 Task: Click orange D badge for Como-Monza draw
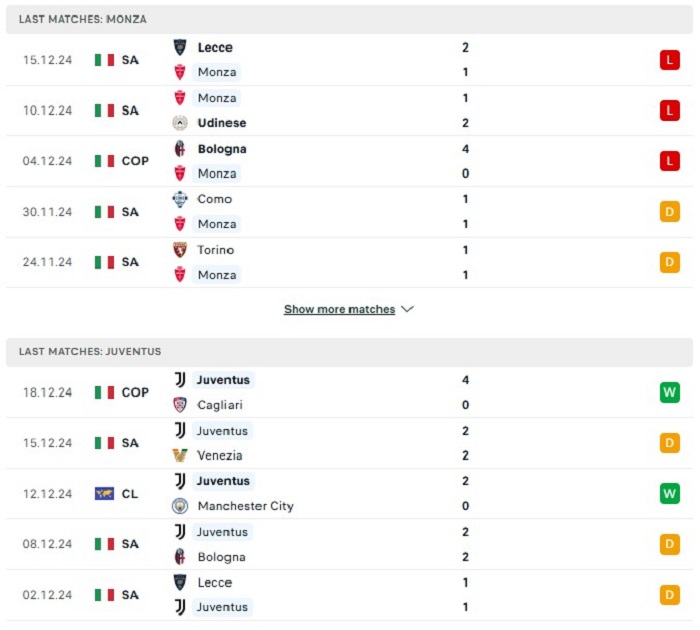(670, 212)
